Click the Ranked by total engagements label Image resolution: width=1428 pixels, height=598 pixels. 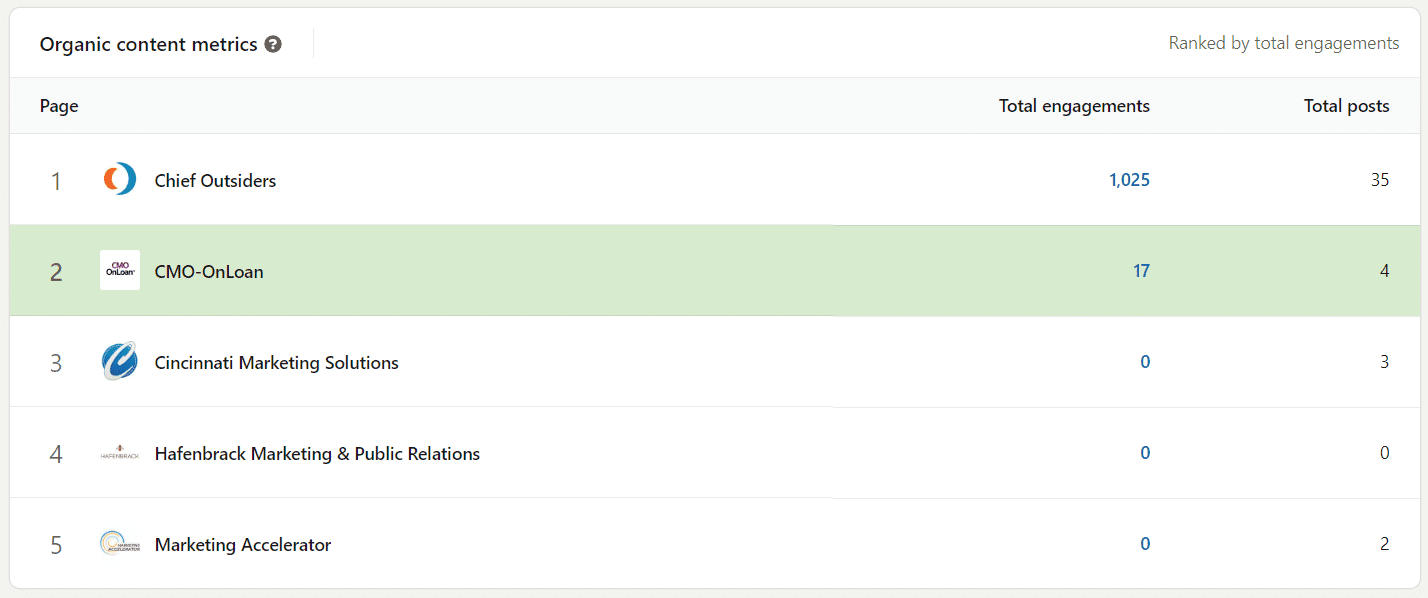point(1284,43)
